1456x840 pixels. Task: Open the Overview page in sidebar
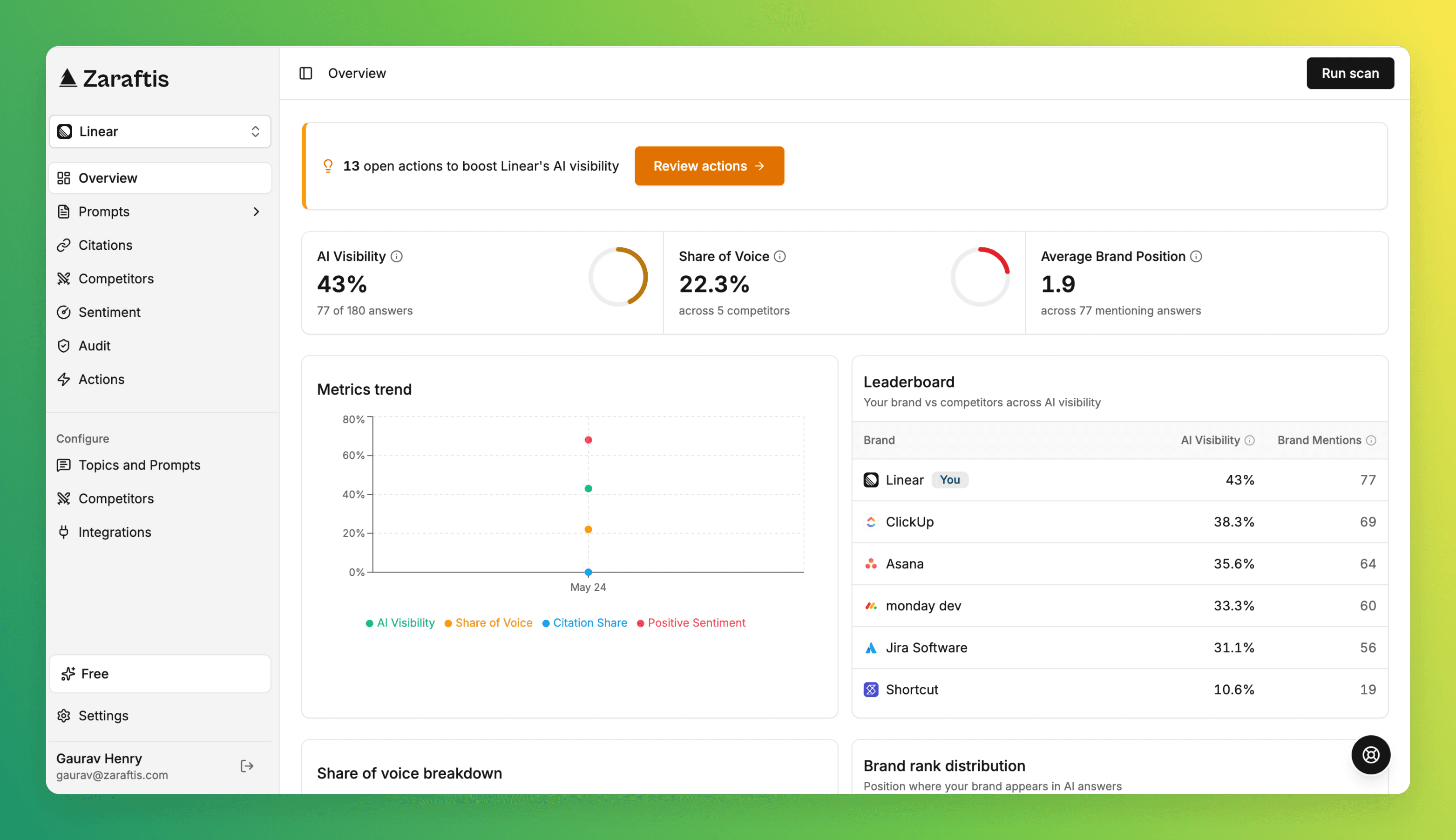pyautogui.click(x=160, y=178)
